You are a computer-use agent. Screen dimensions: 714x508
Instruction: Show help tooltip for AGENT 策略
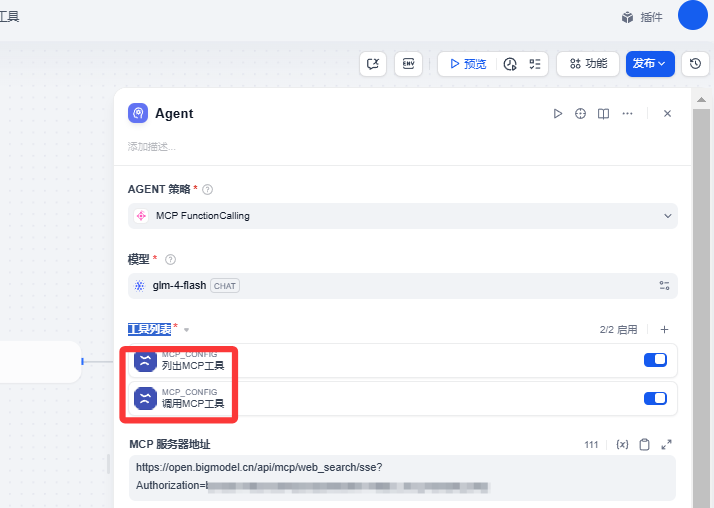click(207, 189)
